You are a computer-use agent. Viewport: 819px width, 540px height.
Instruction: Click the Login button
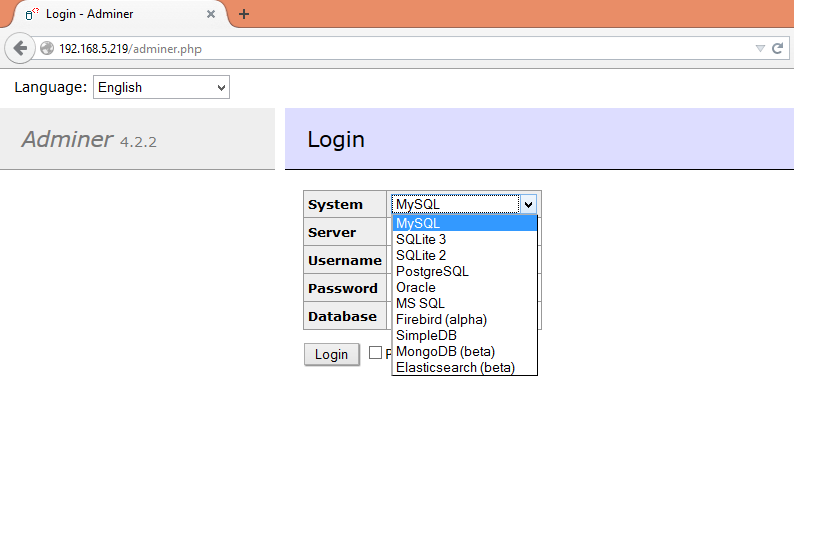pos(332,354)
